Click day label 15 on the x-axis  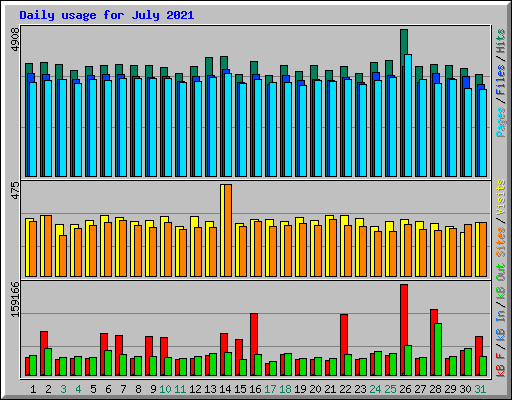coord(240,389)
